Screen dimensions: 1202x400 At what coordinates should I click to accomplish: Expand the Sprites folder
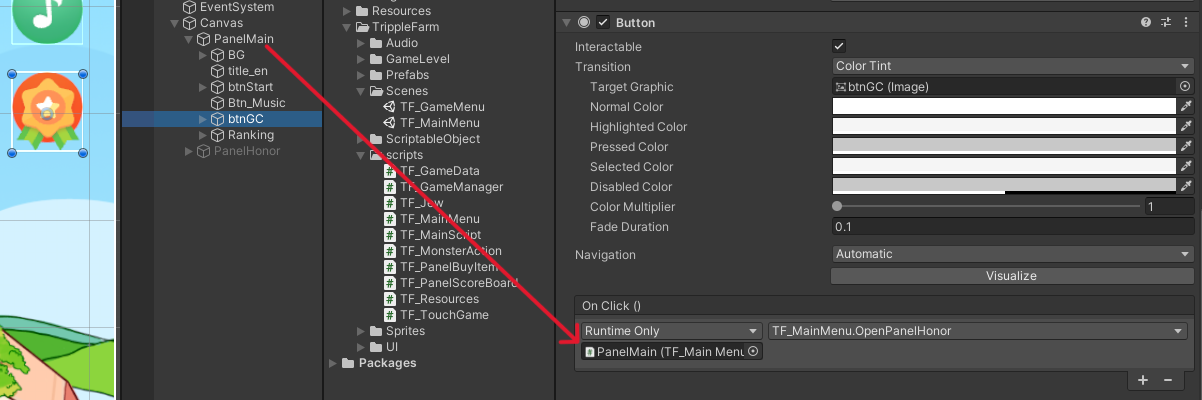point(361,331)
